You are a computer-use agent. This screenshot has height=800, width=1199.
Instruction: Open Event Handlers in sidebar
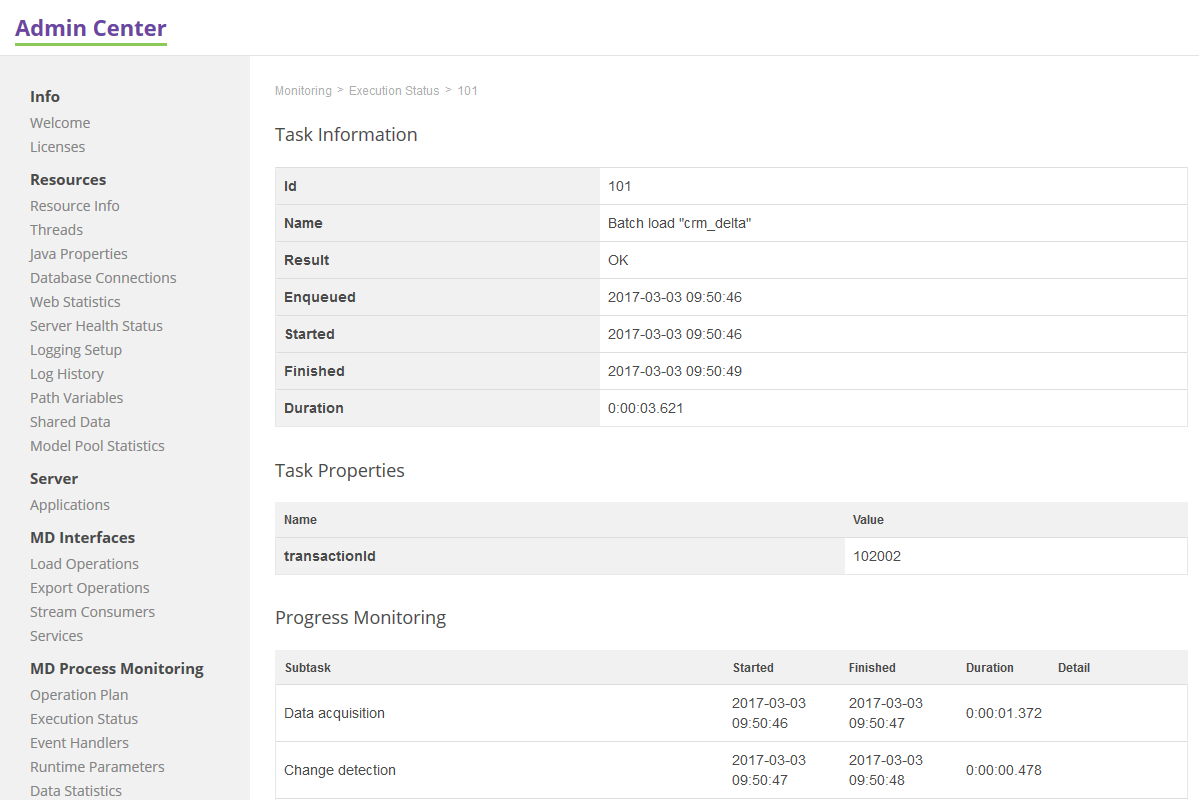pyautogui.click(x=79, y=743)
